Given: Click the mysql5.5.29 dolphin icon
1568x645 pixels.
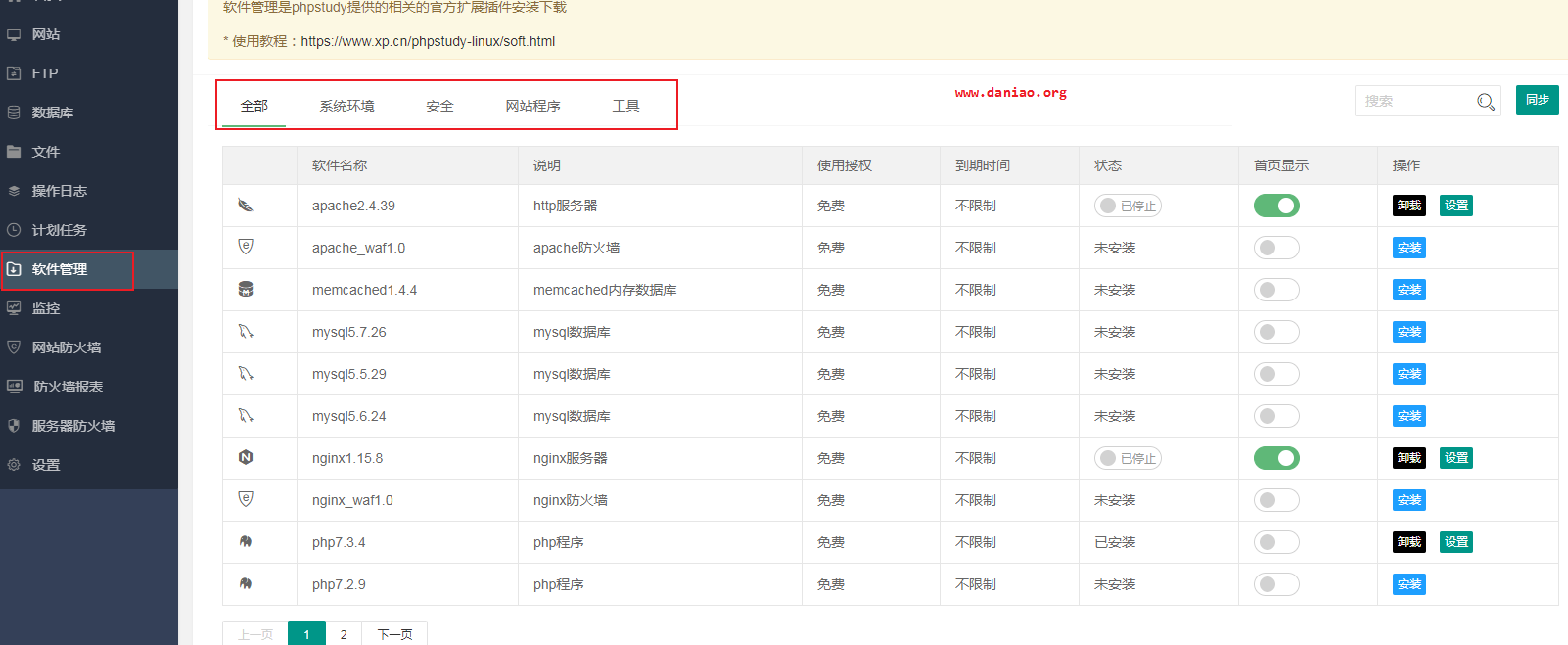Looking at the screenshot, I should point(246,374).
